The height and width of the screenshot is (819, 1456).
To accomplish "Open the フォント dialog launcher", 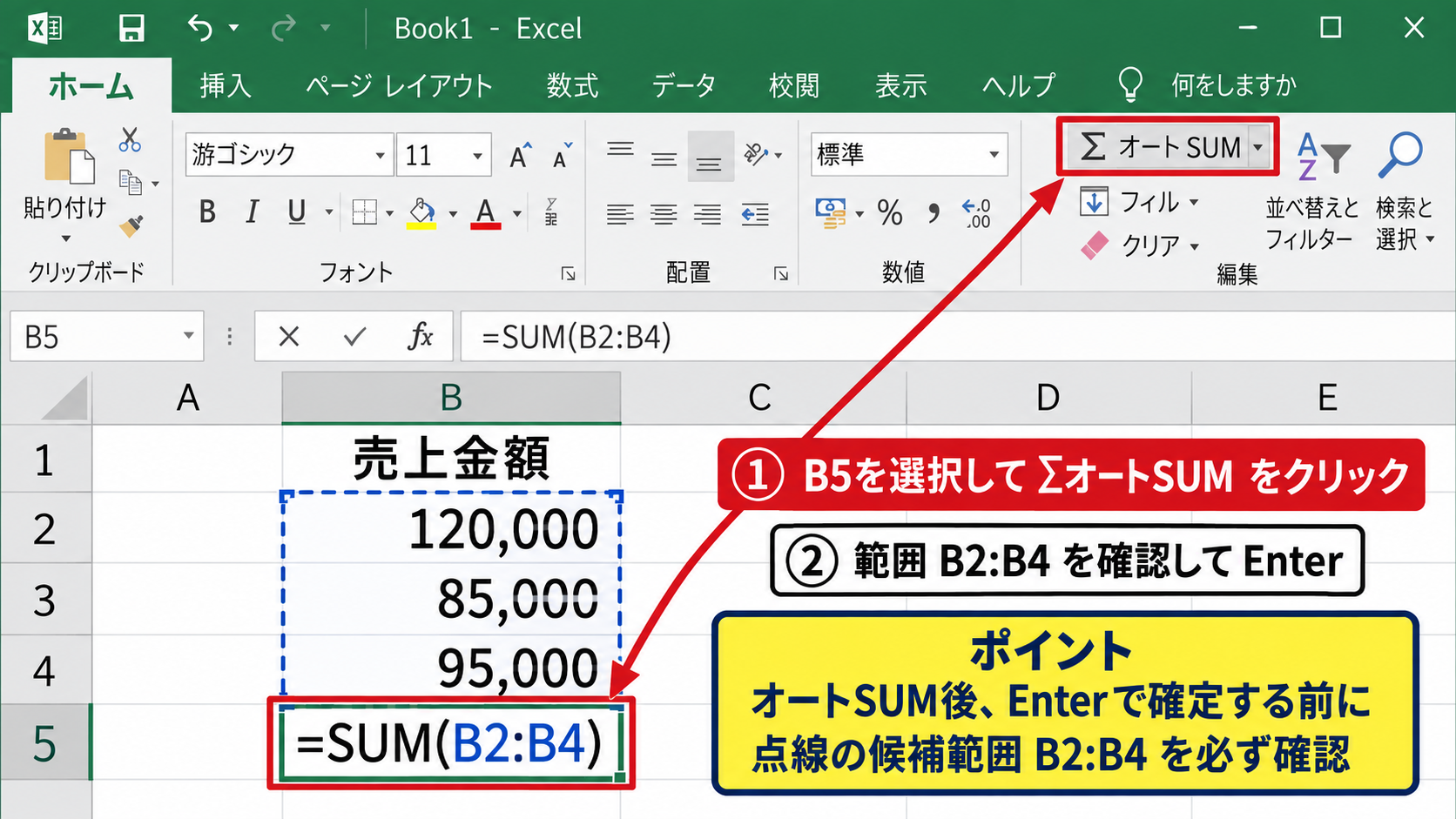I will click(569, 274).
